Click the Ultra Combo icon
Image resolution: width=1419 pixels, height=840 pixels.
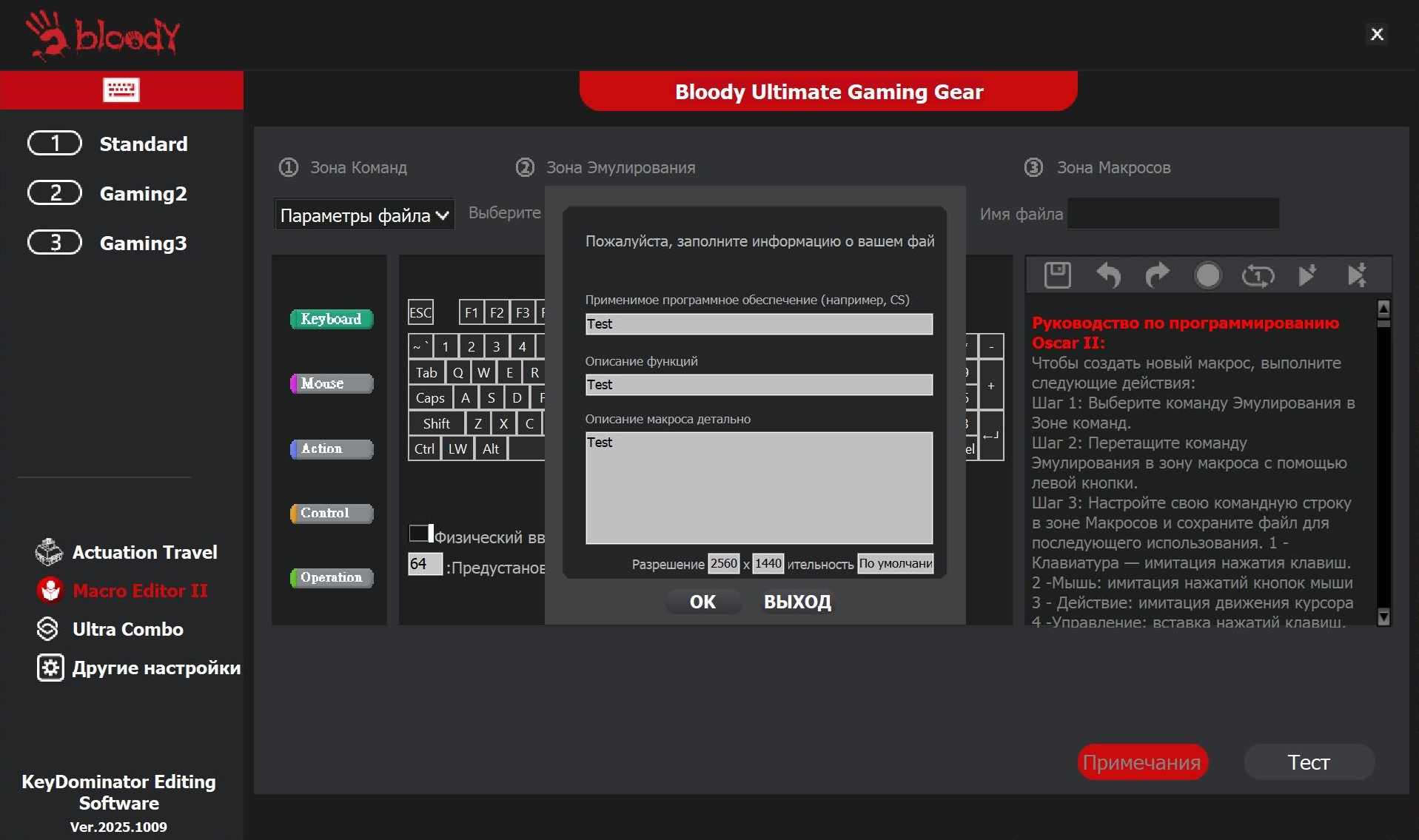47,629
